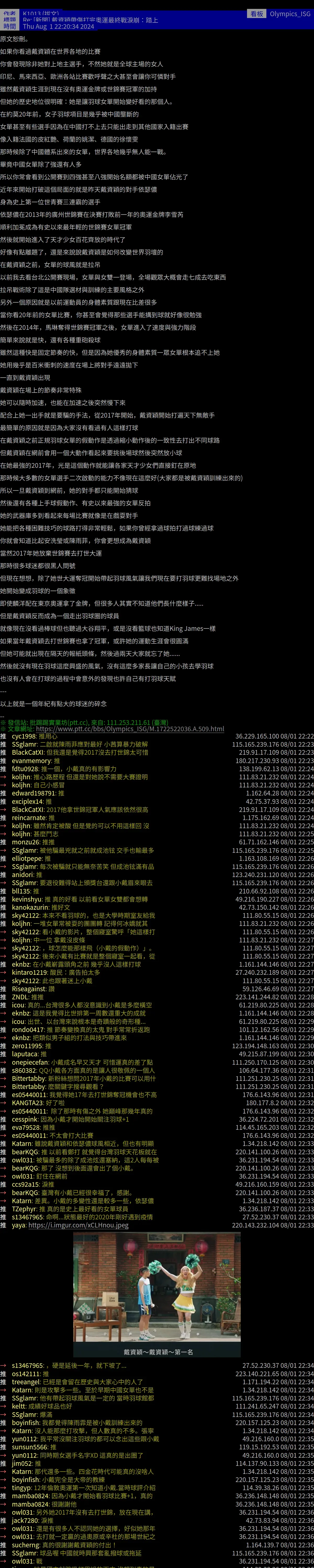Click username fdtu0928
This screenshot has width=314, height=1568.
click(25, 769)
